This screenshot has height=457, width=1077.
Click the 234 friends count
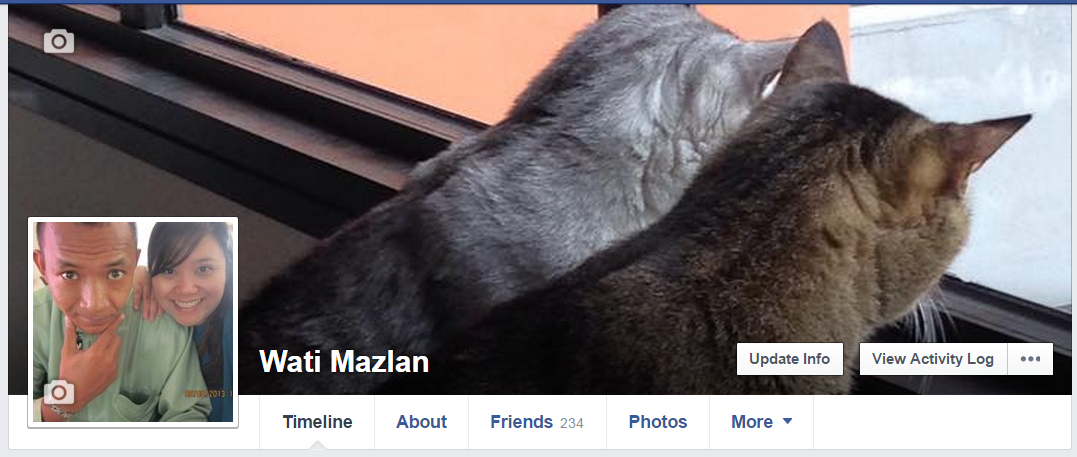[x=571, y=423]
